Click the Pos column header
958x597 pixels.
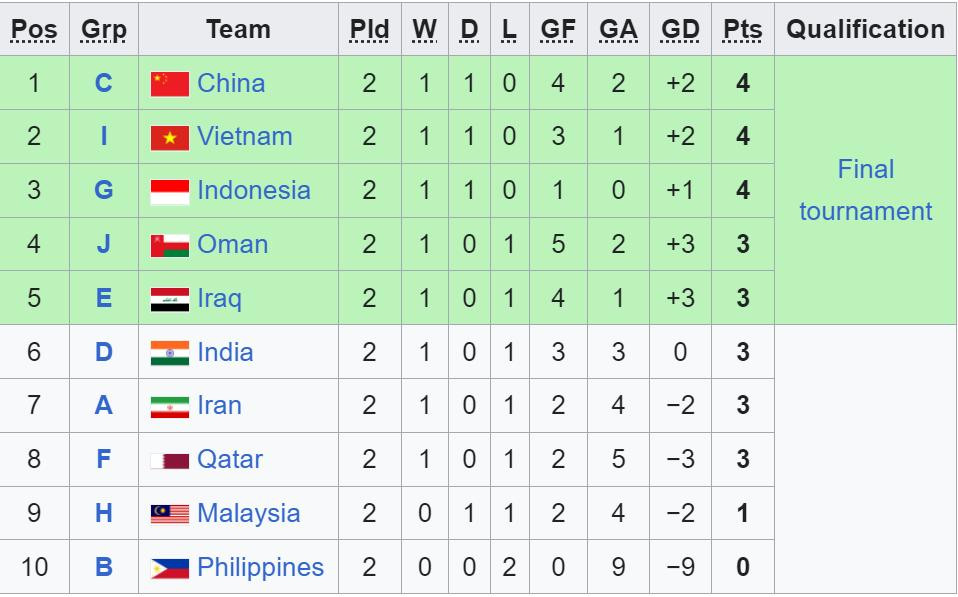click(x=34, y=30)
